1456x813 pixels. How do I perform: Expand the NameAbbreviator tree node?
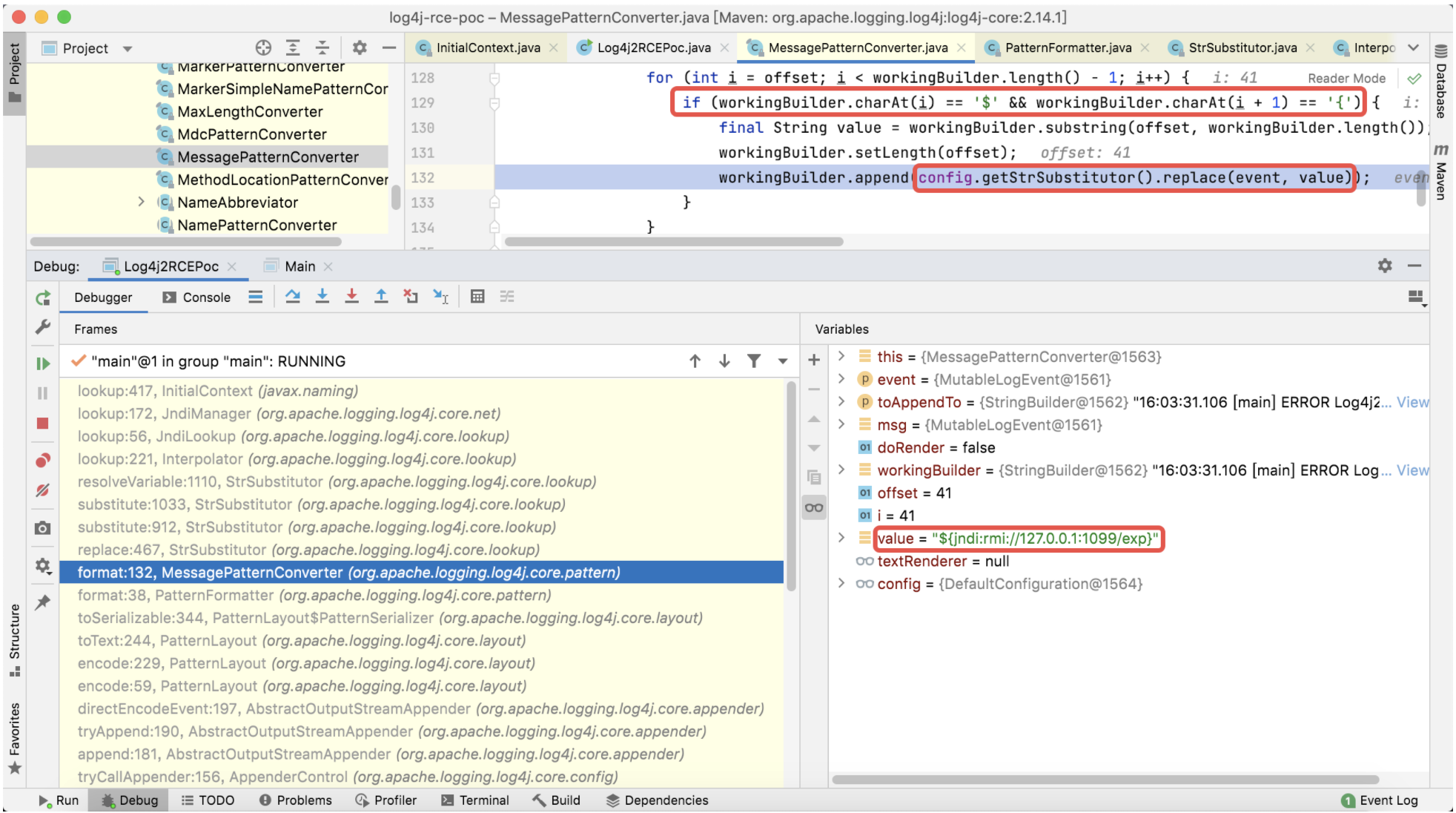141,202
